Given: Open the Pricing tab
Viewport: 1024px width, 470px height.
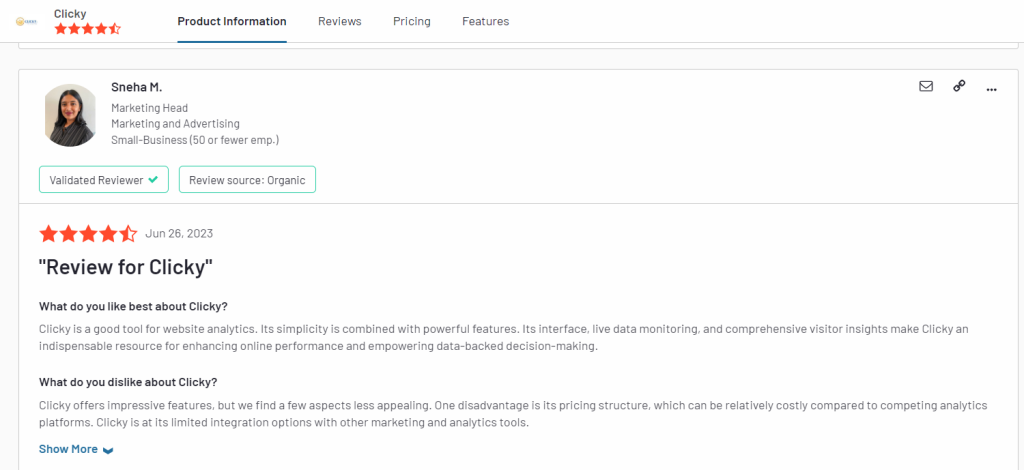Looking at the screenshot, I should click(x=411, y=21).
